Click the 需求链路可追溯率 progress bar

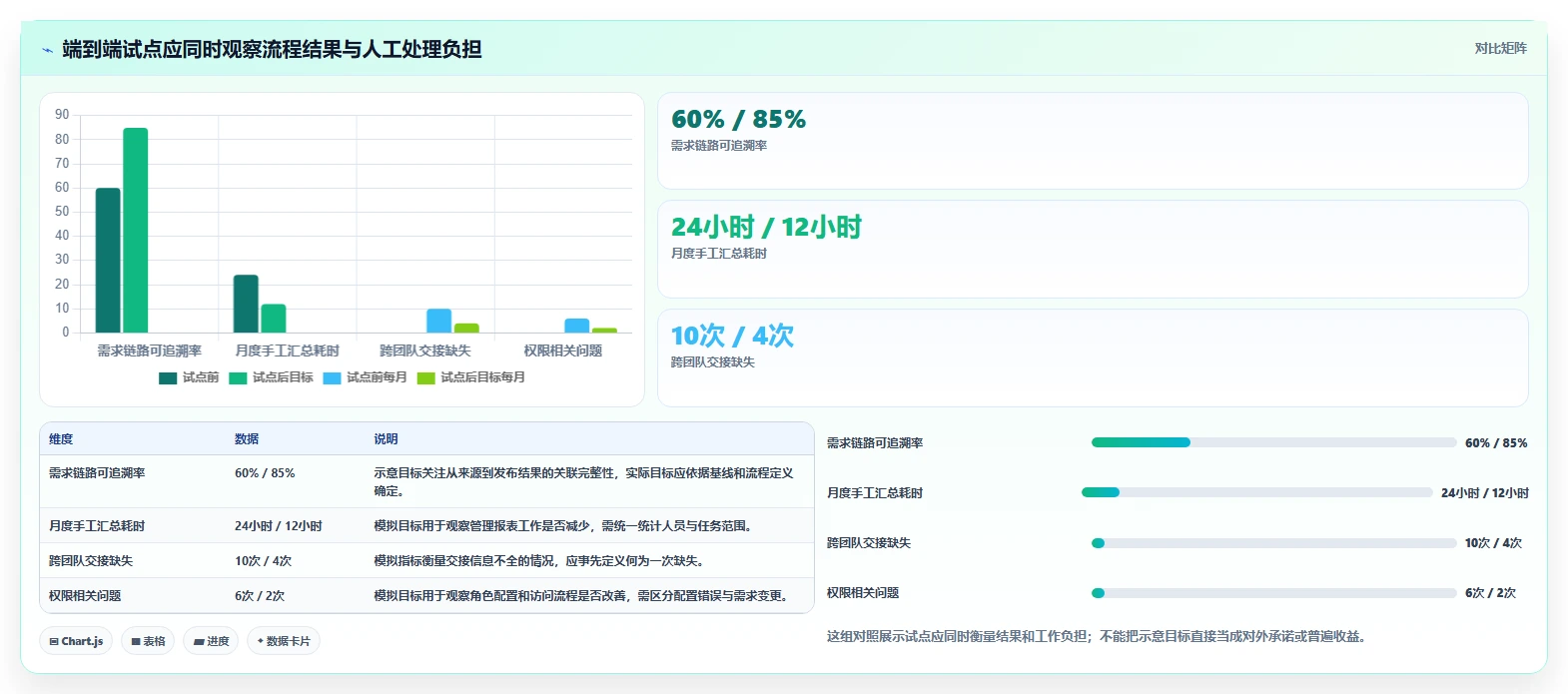[x=1273, y=442]
